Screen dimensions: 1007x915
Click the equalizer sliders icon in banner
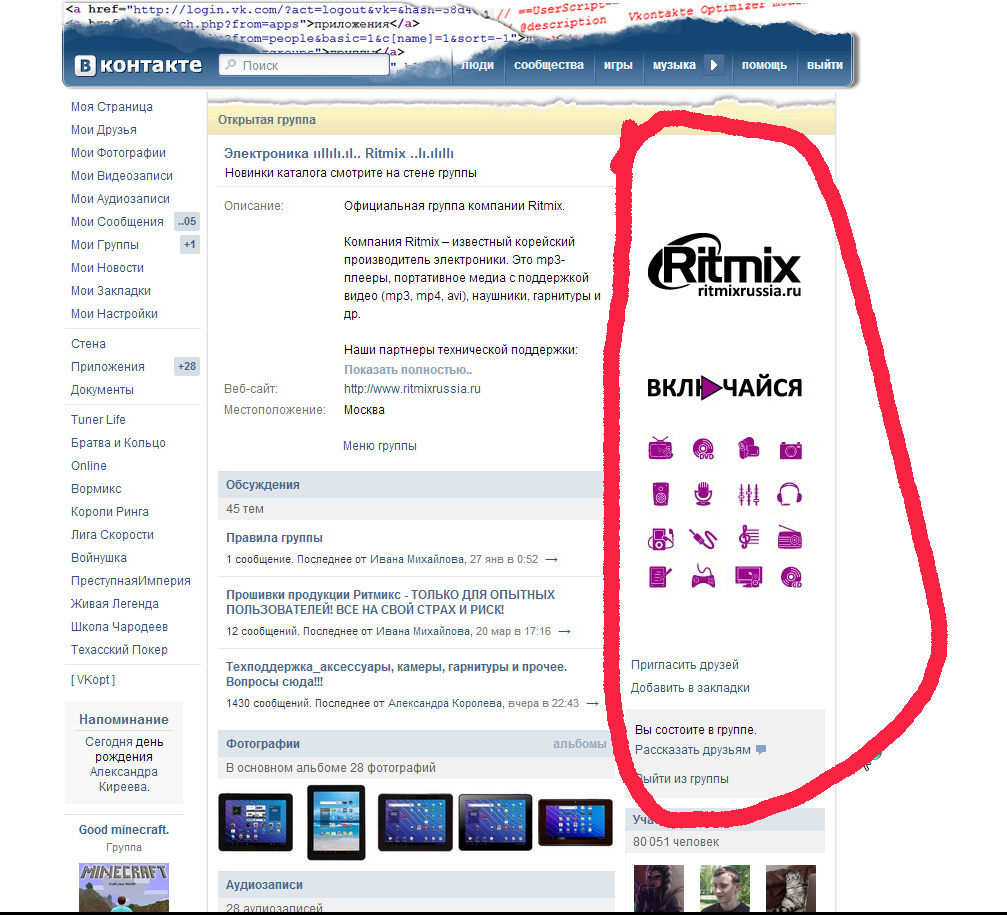point(748,494)
